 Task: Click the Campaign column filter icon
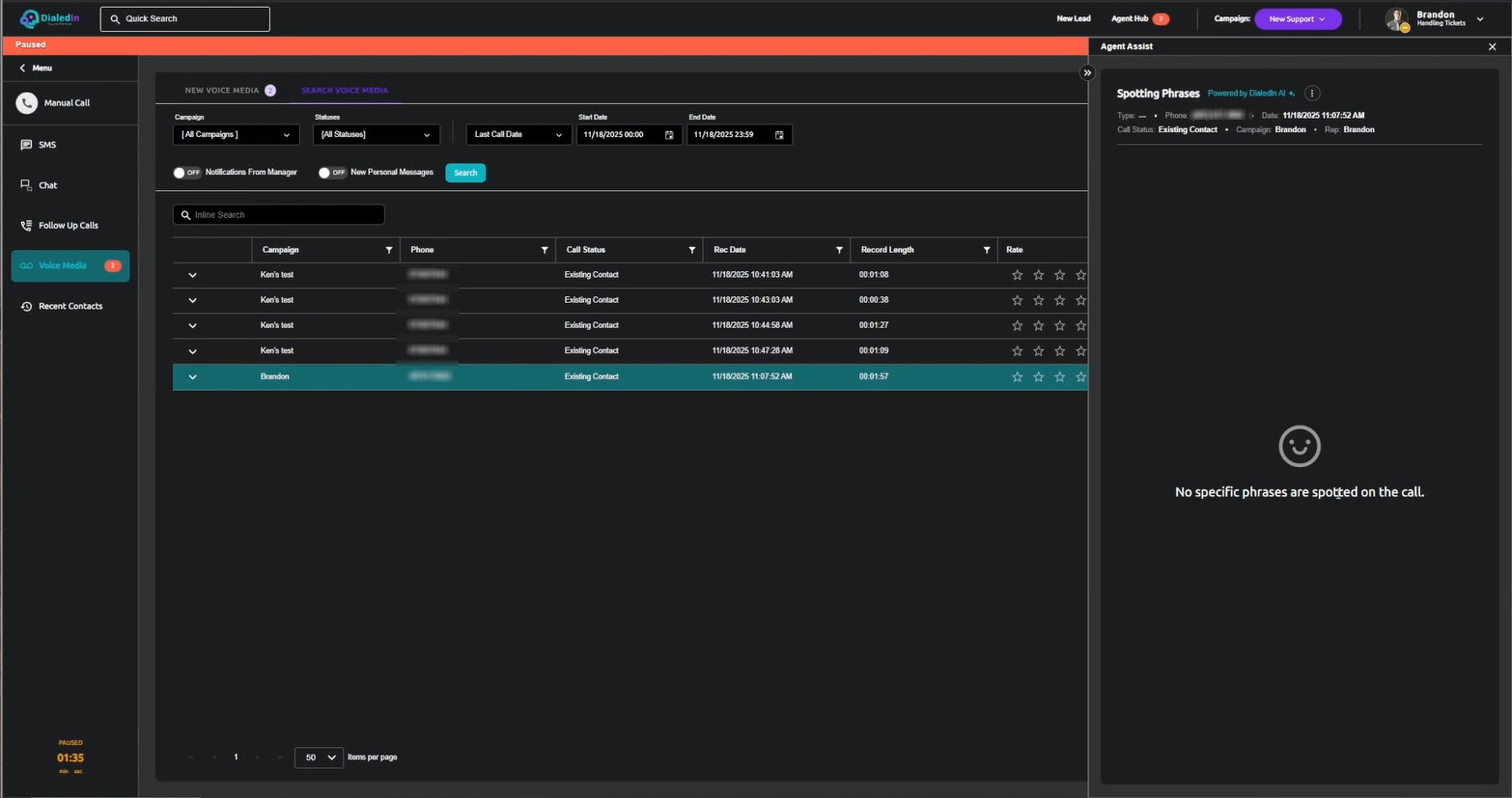389,250
